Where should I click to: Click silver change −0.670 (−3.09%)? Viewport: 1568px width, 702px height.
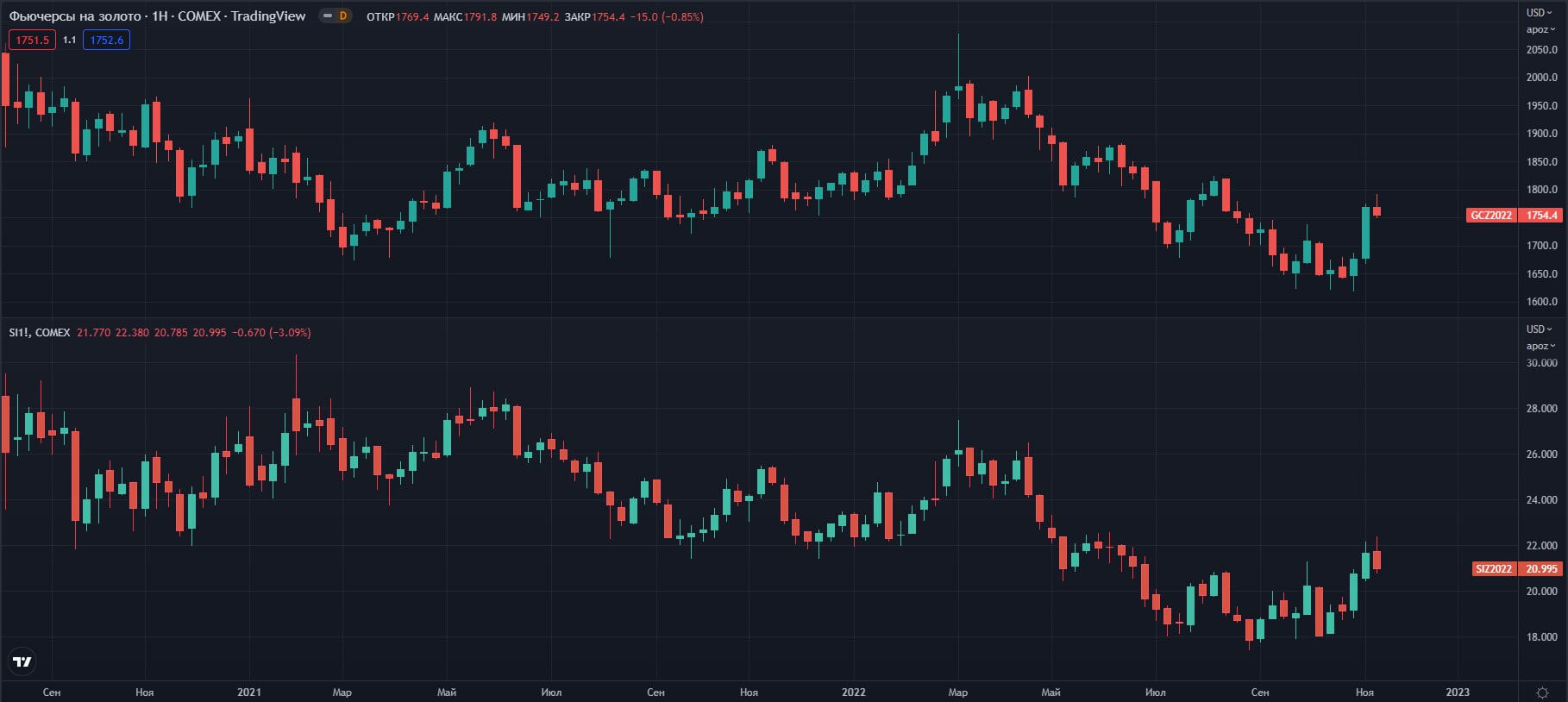click(x=272, y=332)
